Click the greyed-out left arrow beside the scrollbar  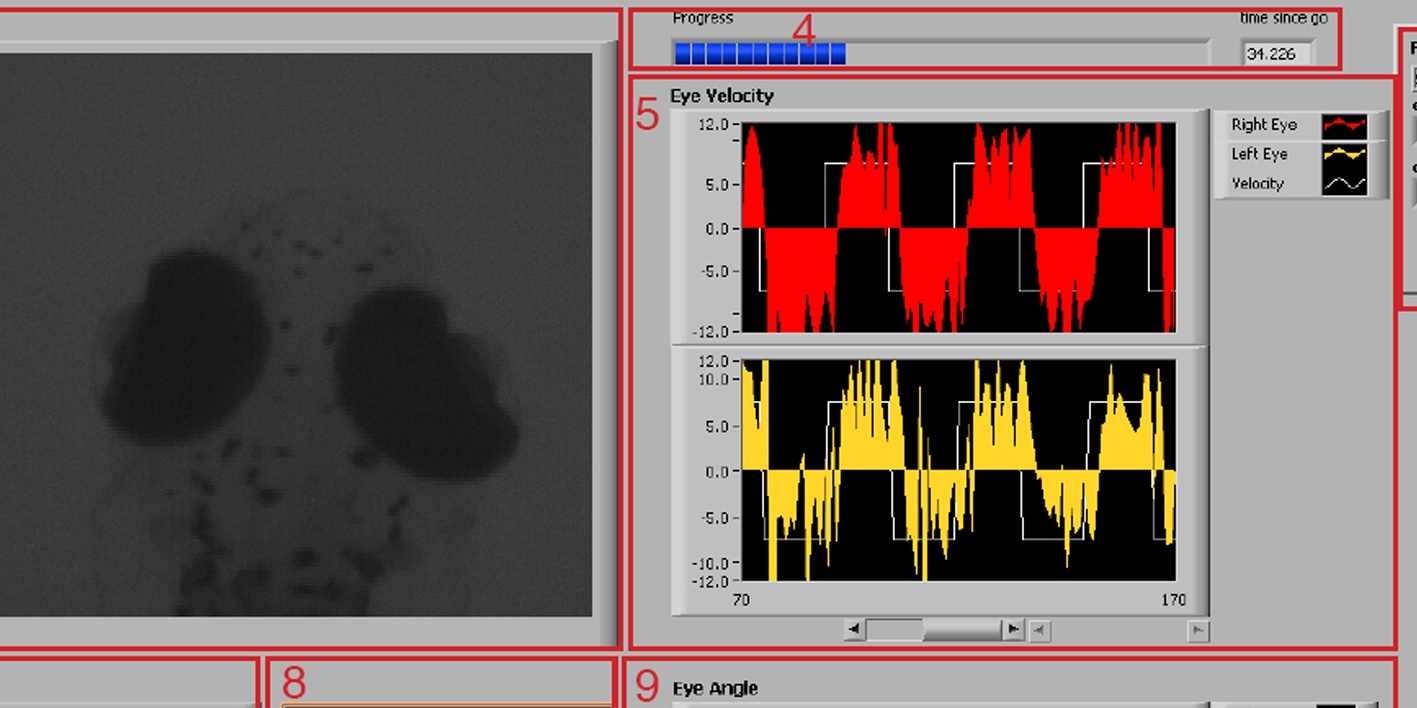coord(1040,630)
